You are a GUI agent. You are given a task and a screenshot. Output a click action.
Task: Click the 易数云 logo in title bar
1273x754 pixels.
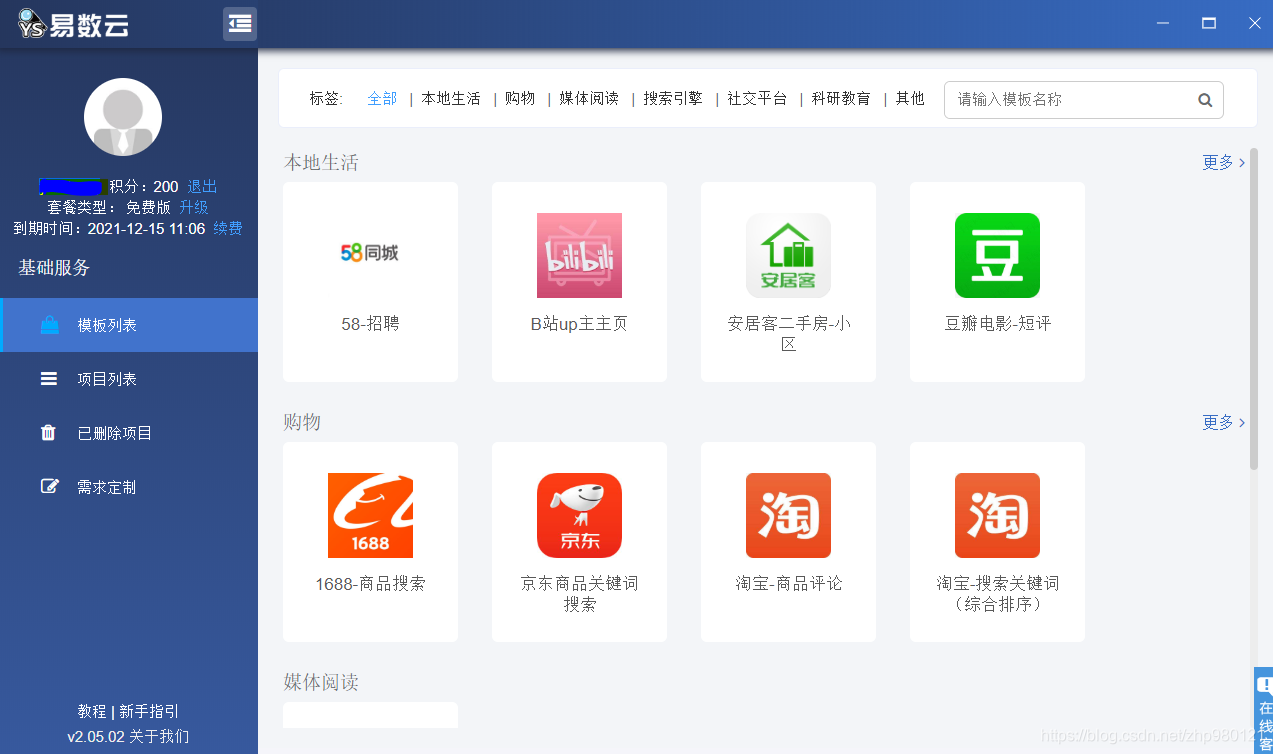click(x=74, y=24)
